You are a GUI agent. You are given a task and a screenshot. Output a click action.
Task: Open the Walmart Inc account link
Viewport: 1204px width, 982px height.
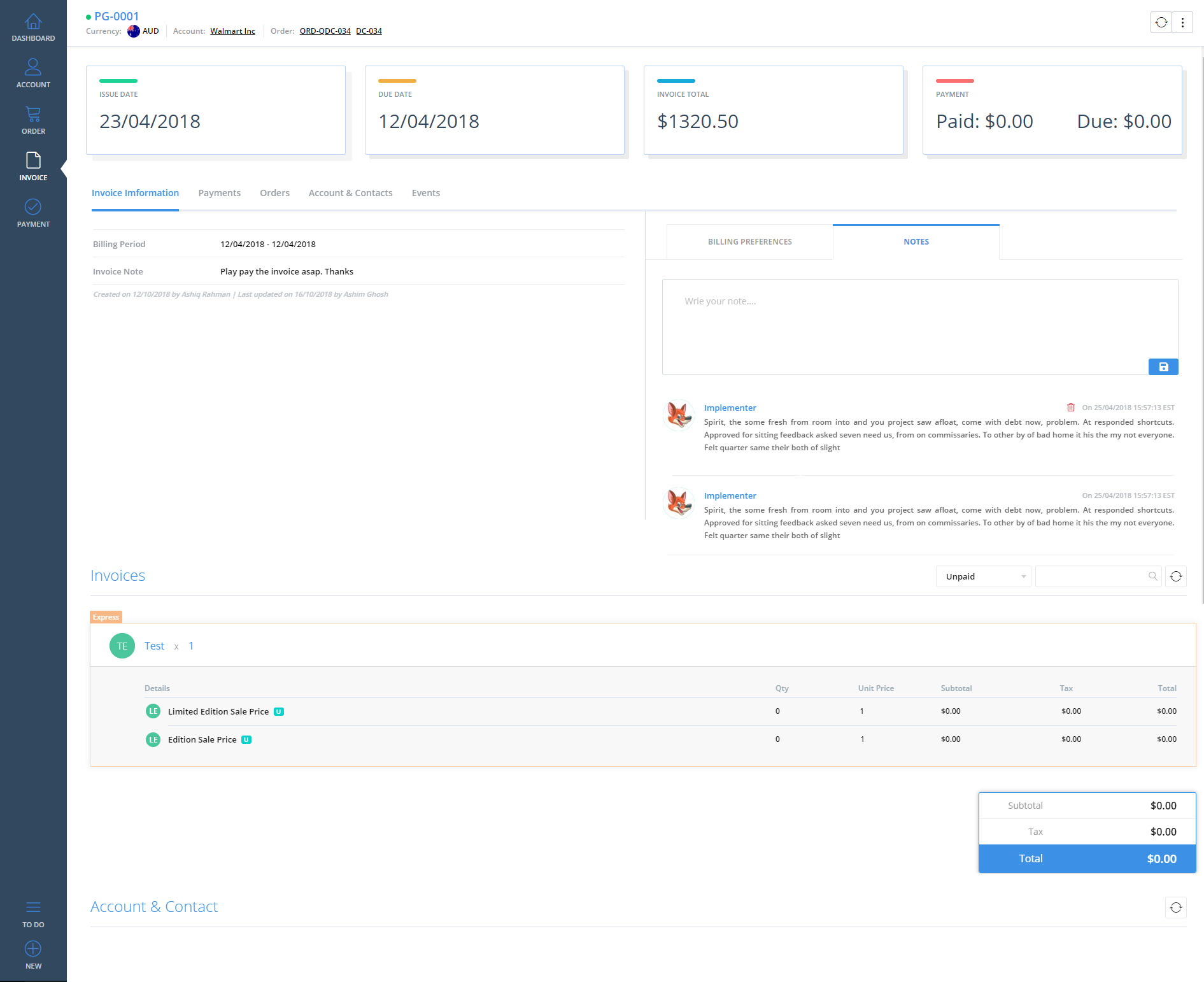(232, 31)
